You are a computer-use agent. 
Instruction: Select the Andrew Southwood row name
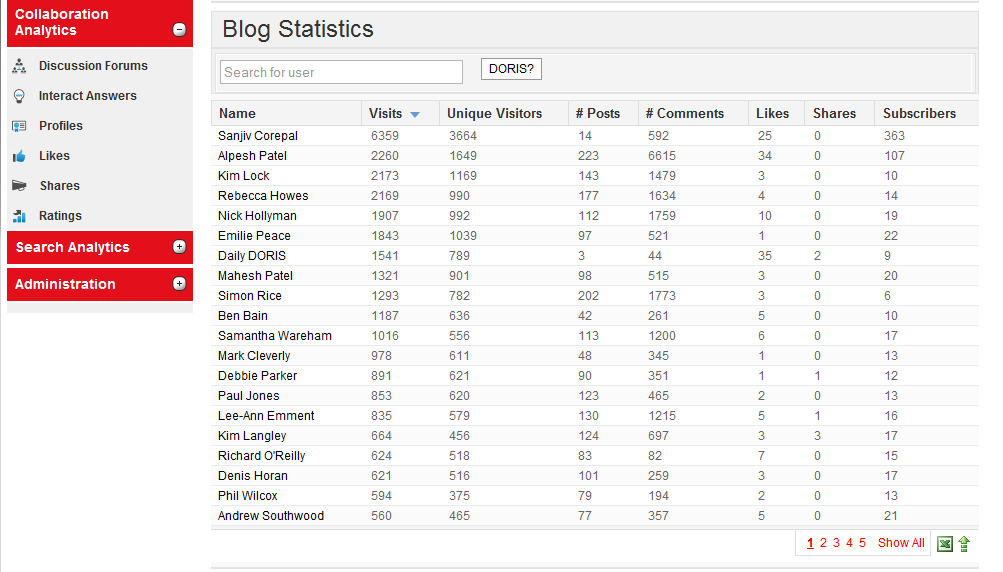click(271, 516)
